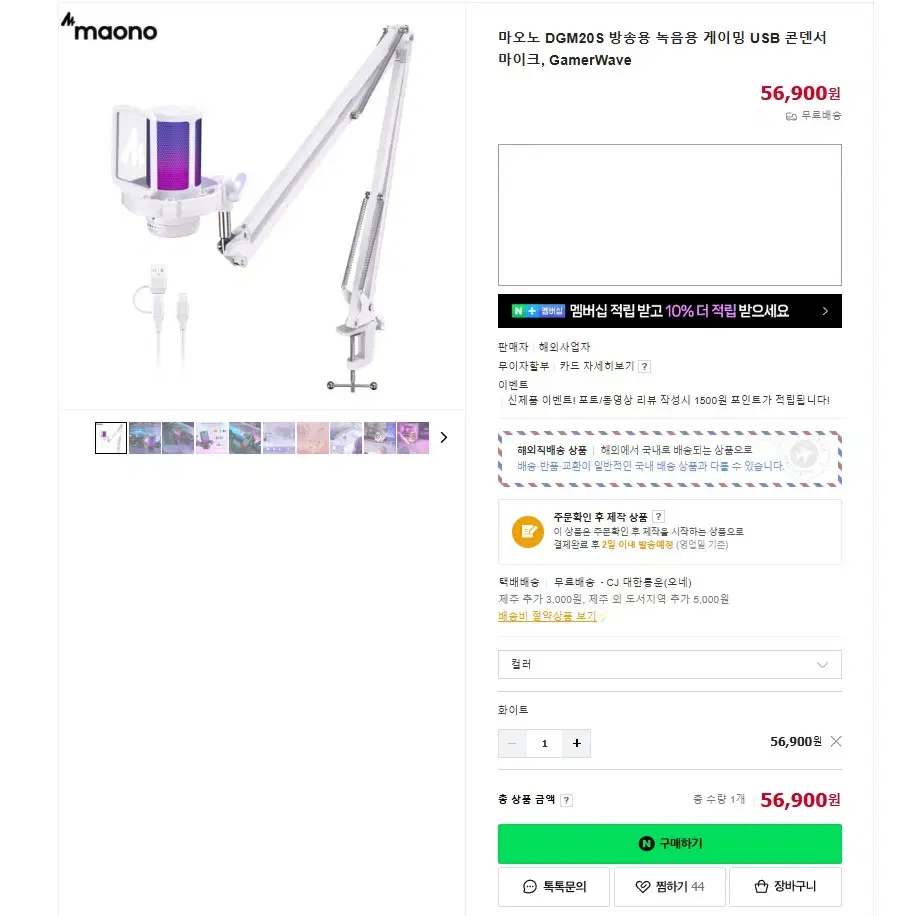
Task: Toggle 찜하기 wishlist heart
Action: (x=669, y=886)
